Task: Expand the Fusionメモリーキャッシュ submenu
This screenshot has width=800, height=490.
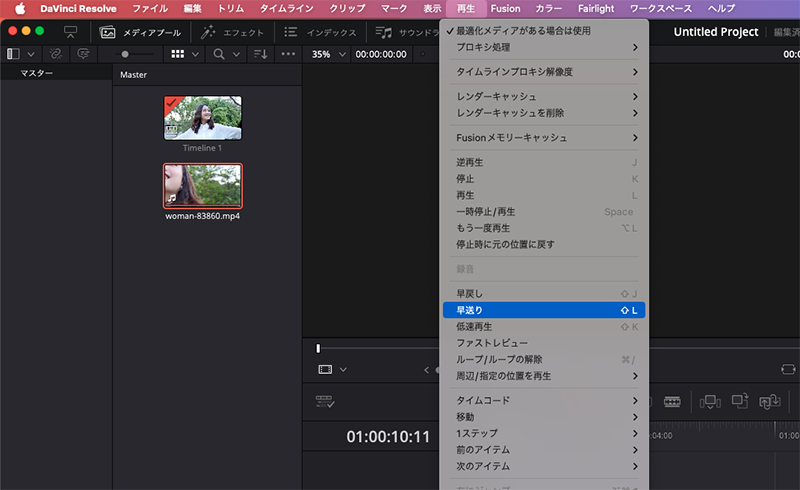Action: (544, 138)
